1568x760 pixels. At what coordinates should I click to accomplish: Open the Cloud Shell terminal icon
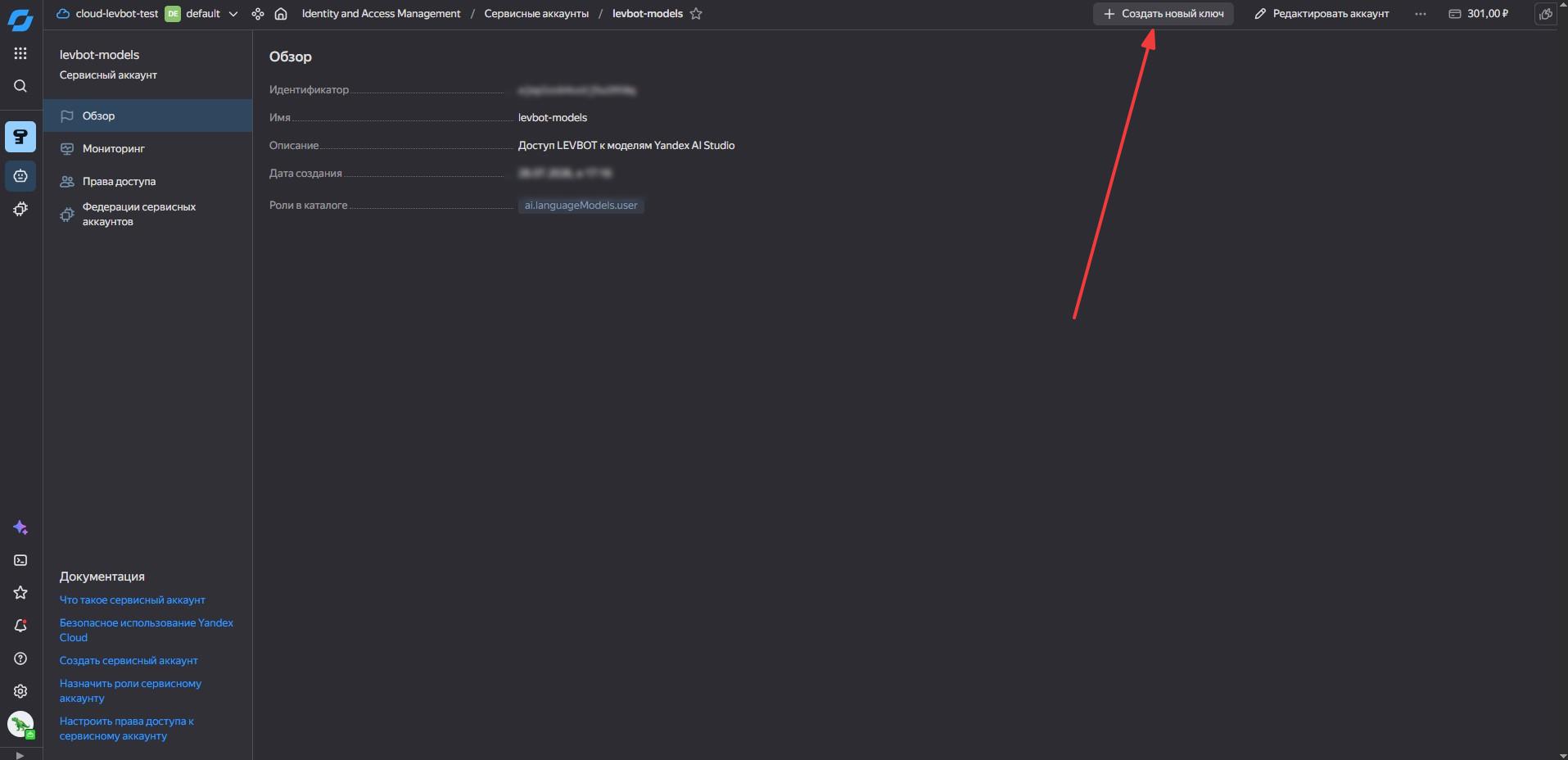(x=20, y=560)
